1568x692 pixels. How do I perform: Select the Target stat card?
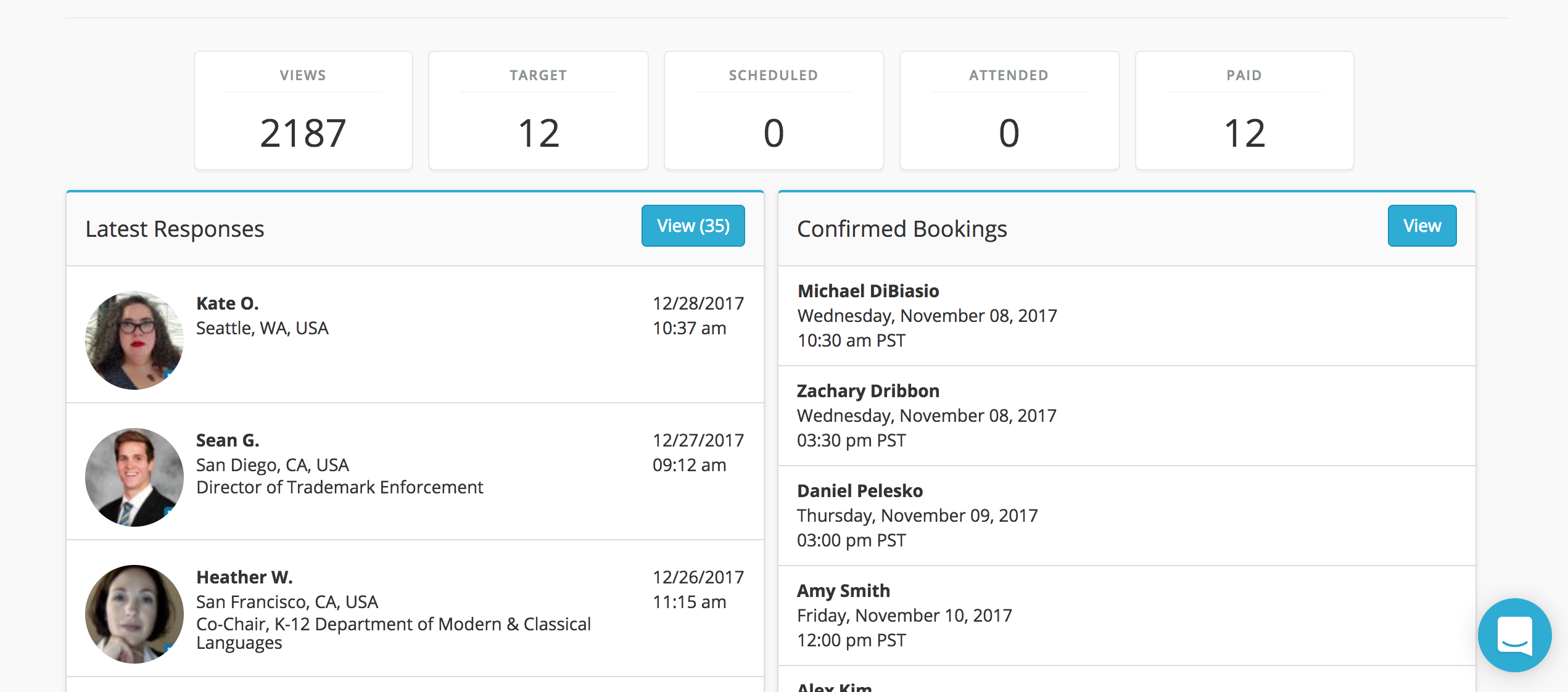(538, 111)
